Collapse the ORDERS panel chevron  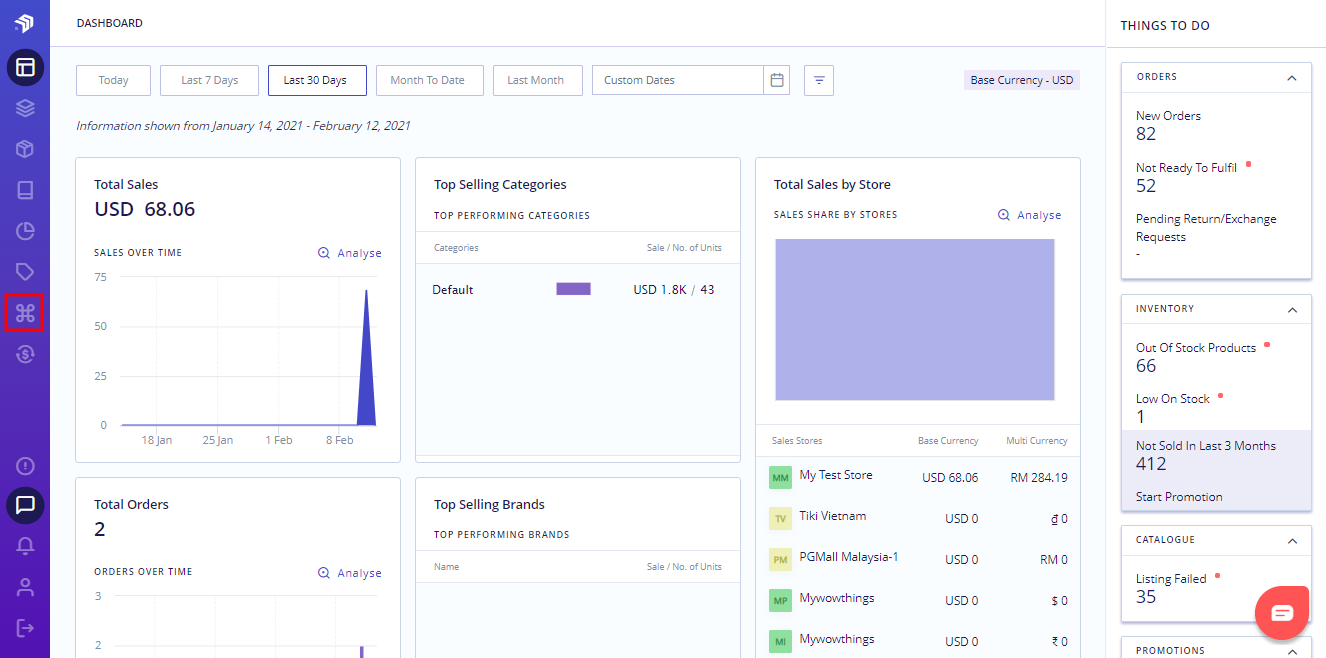(1292, 77)
